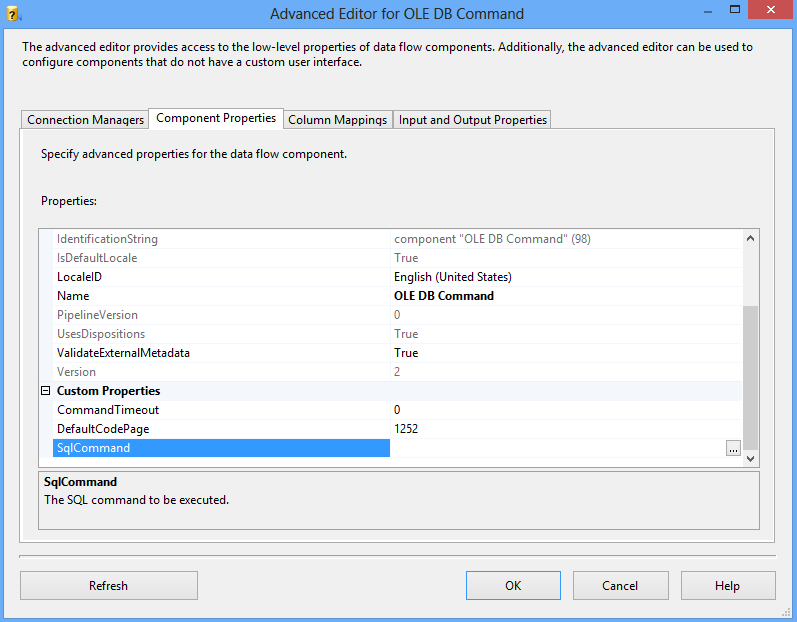The height and width of the screenshot is (622, 797).
Task: Select the PipelineVersion property
Action: tap(222, 315)
